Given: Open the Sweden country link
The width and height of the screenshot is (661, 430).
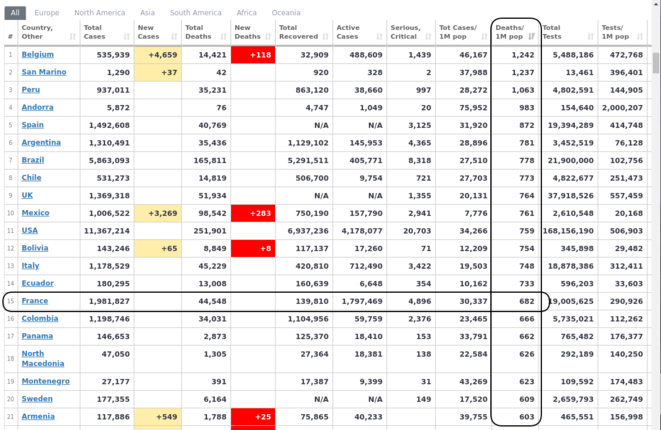Looking at the screenshot, I should click(37, 399).
